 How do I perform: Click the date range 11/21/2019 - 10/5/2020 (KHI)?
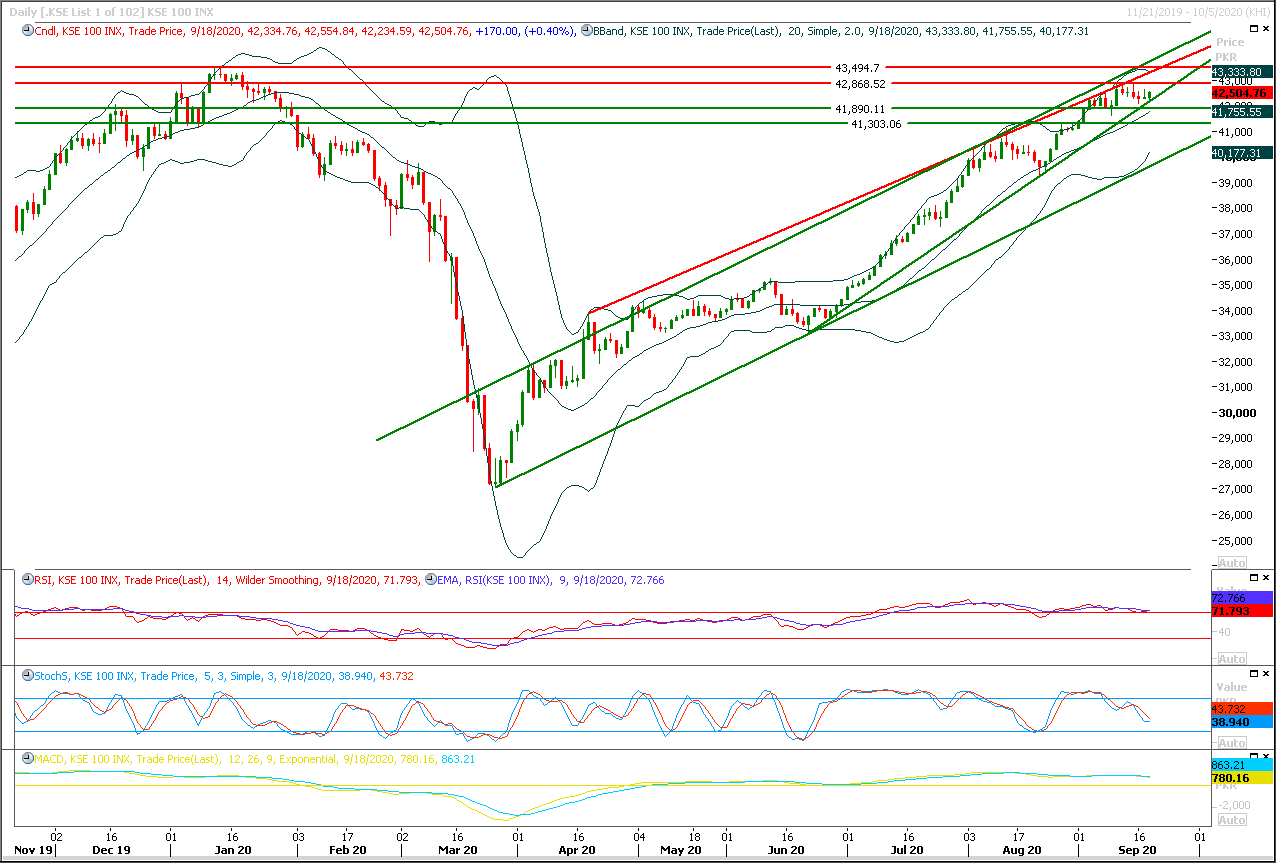click(1196, 10)
